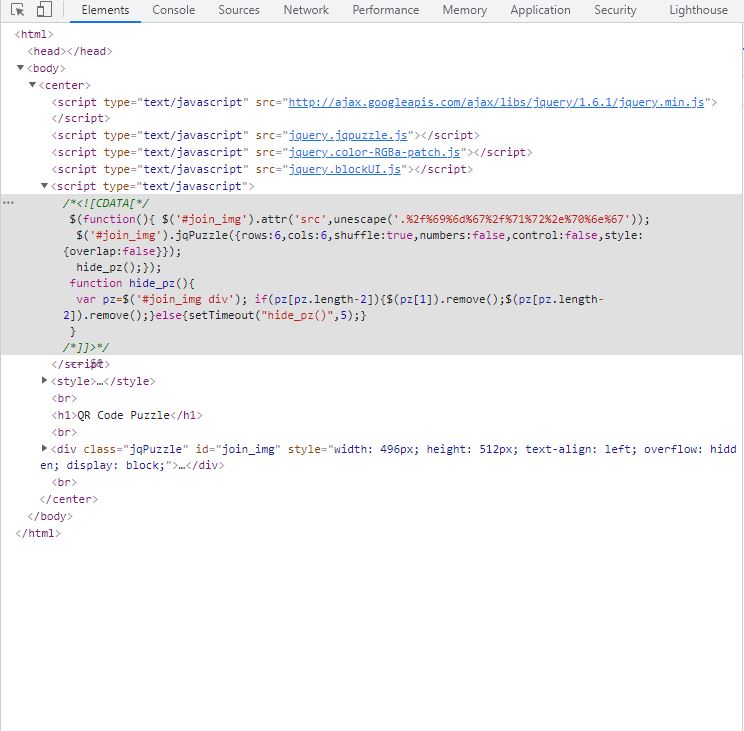Select the br row above the h1
Screen dimensions: 744x731
coord(64,398)
